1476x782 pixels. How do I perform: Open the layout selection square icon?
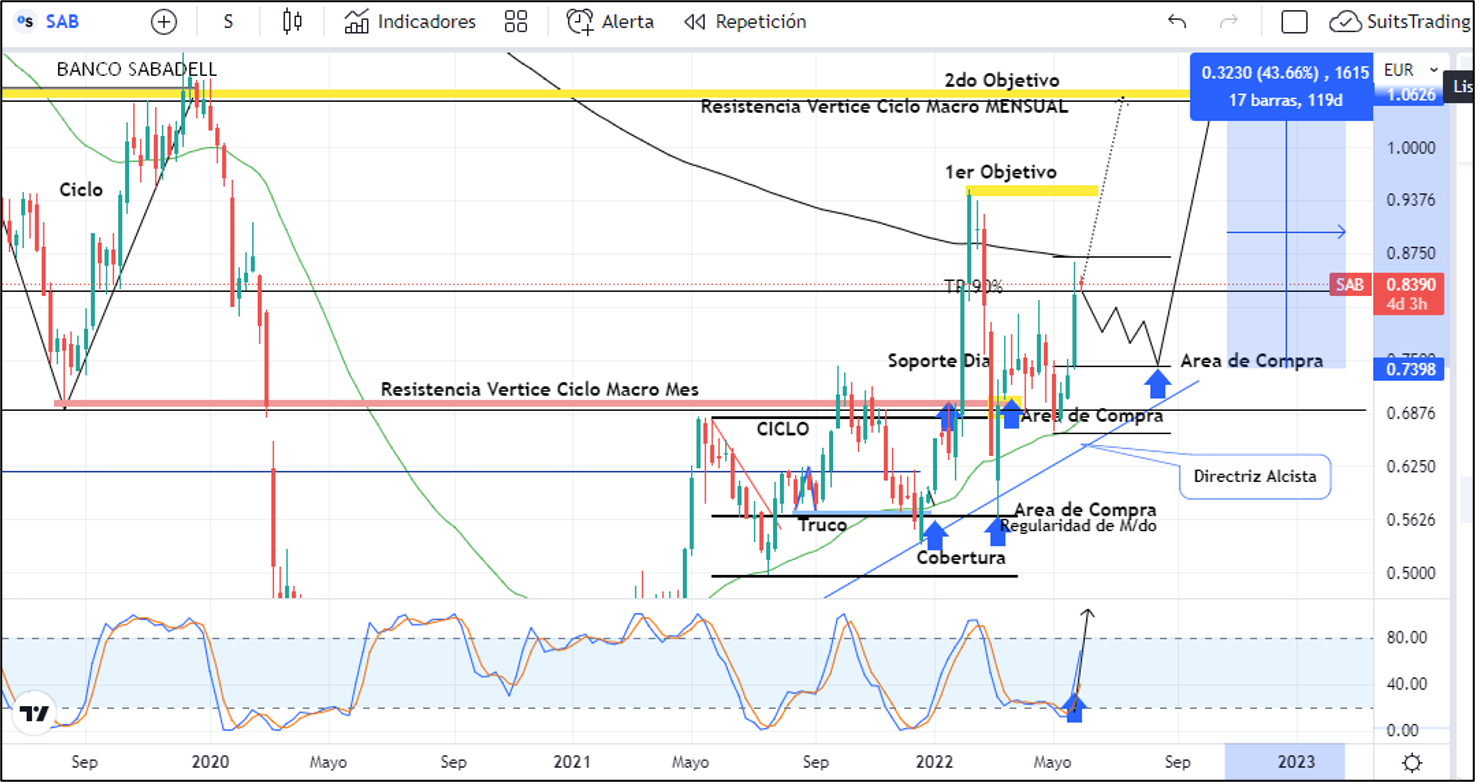(1294, 22)
